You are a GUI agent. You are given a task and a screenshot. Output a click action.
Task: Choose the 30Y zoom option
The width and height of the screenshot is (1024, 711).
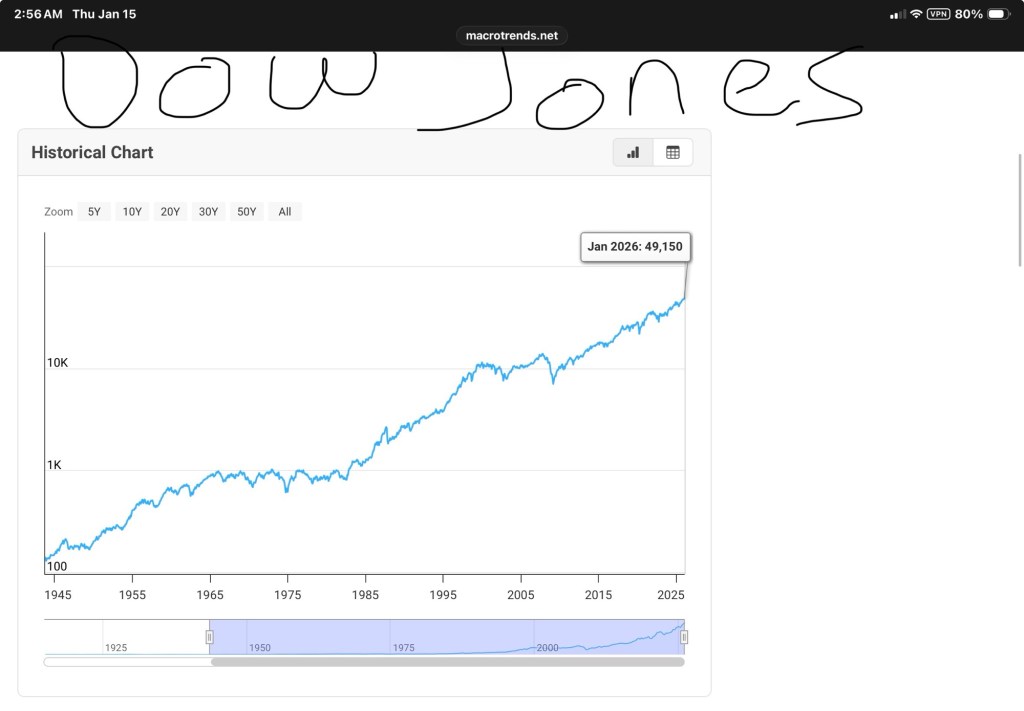pyautogui.click(x=208, y=212)
